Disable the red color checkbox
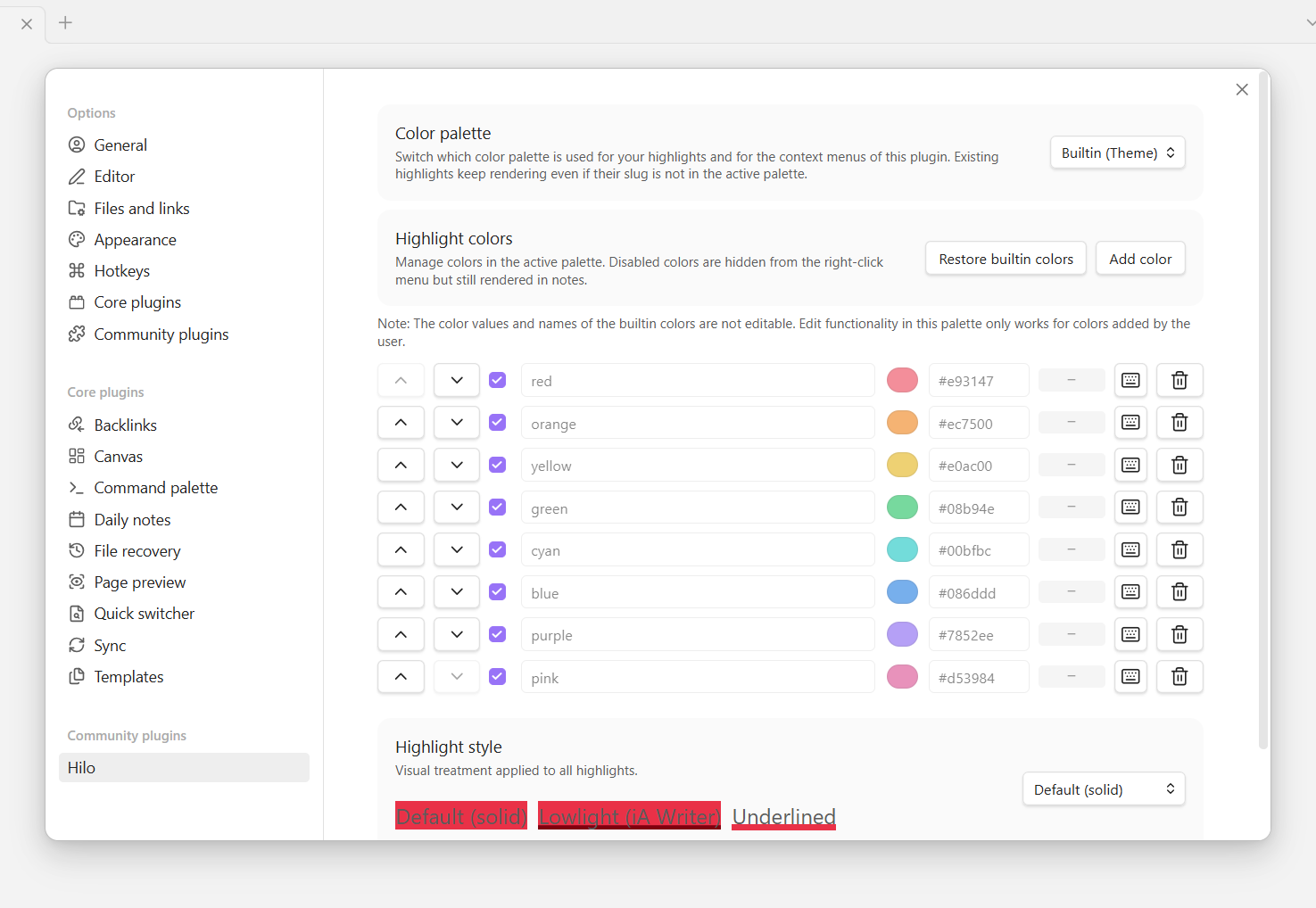1316x908 pixels. [x=498, y=380]
